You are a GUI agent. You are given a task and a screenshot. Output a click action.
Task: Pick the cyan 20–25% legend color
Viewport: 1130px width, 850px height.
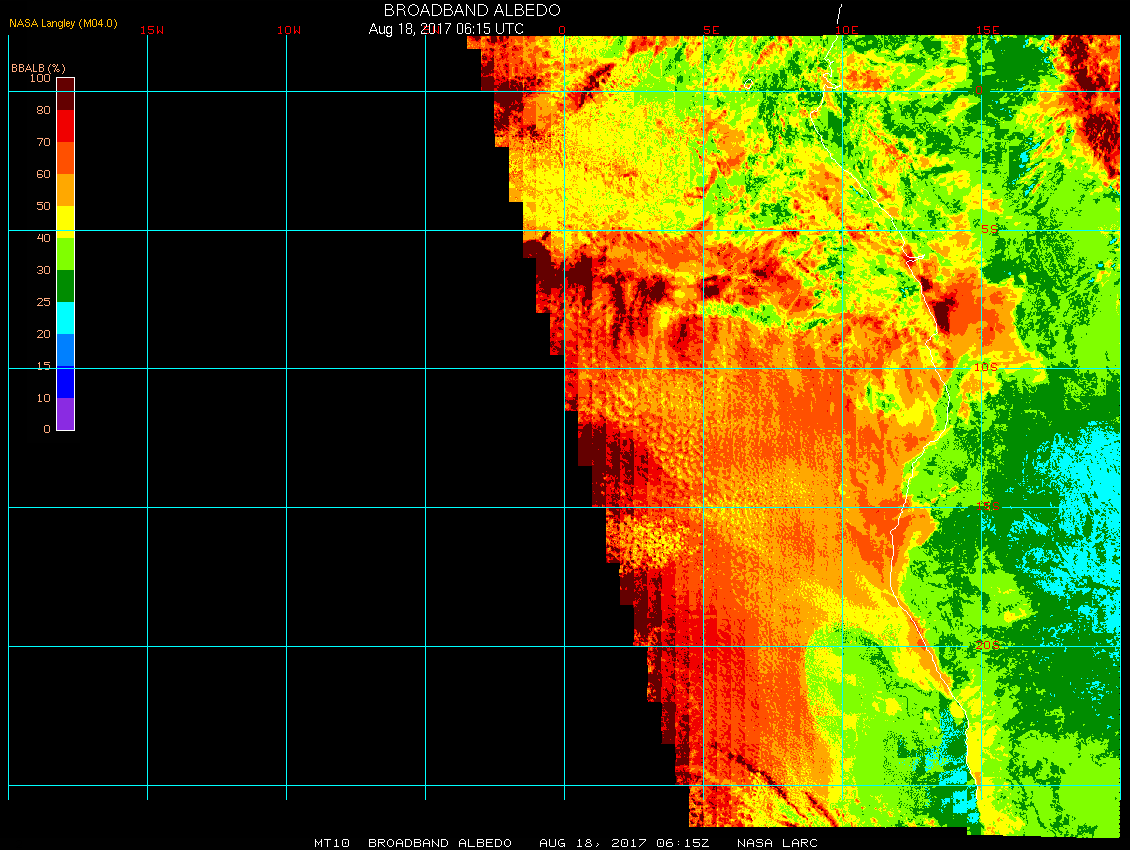65,317
